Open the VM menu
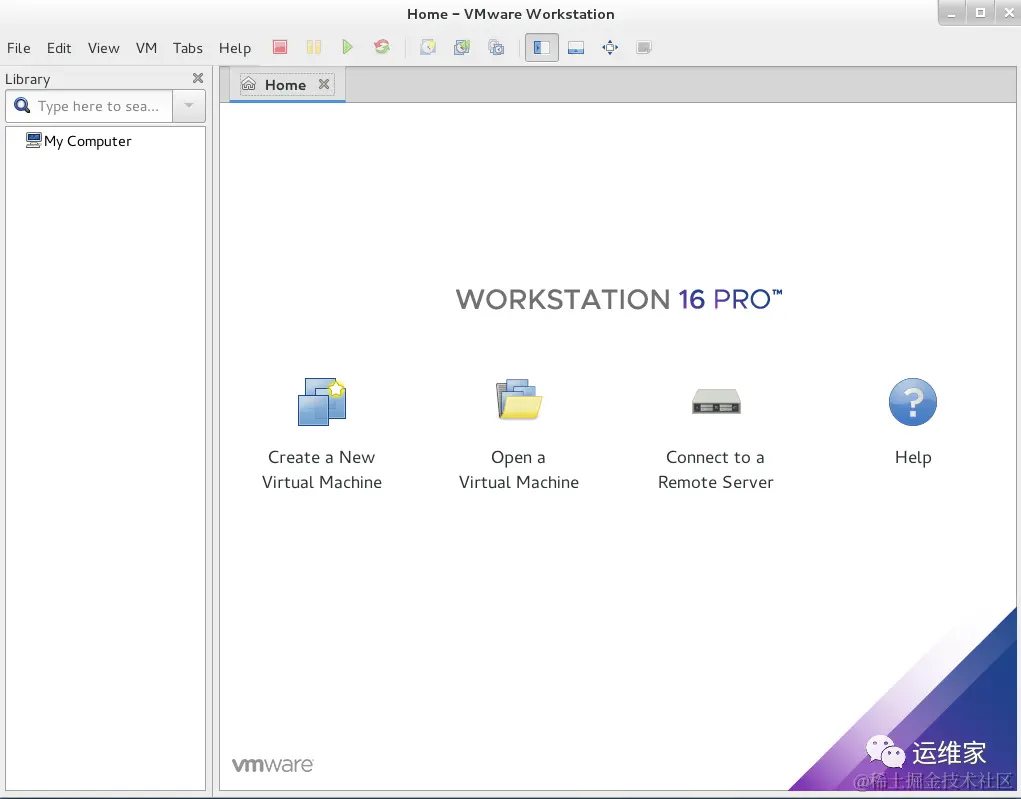Viewport: 1021px width, 799px height. click(147, 48)
